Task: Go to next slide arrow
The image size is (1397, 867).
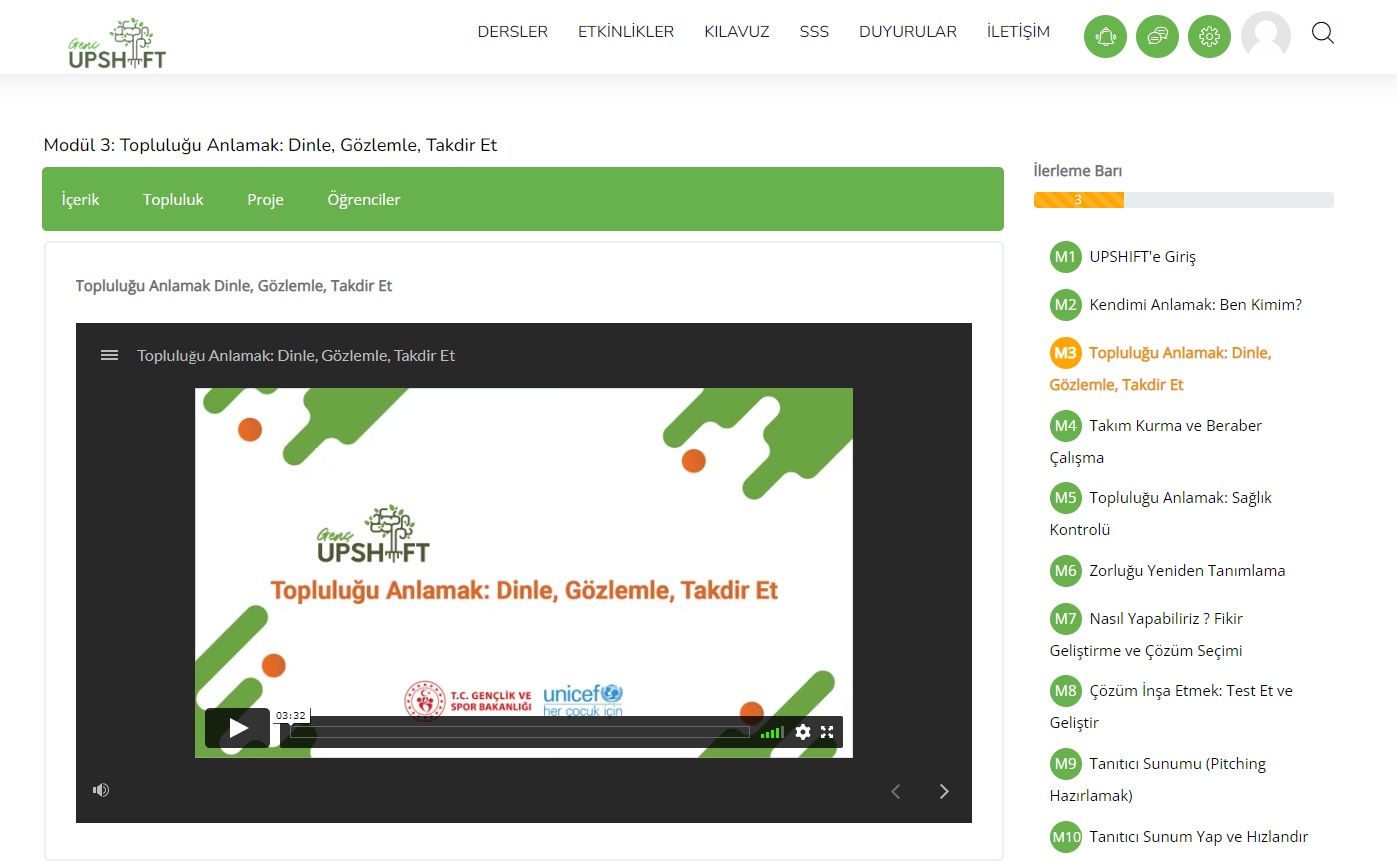Action: [x=944, y=792]
